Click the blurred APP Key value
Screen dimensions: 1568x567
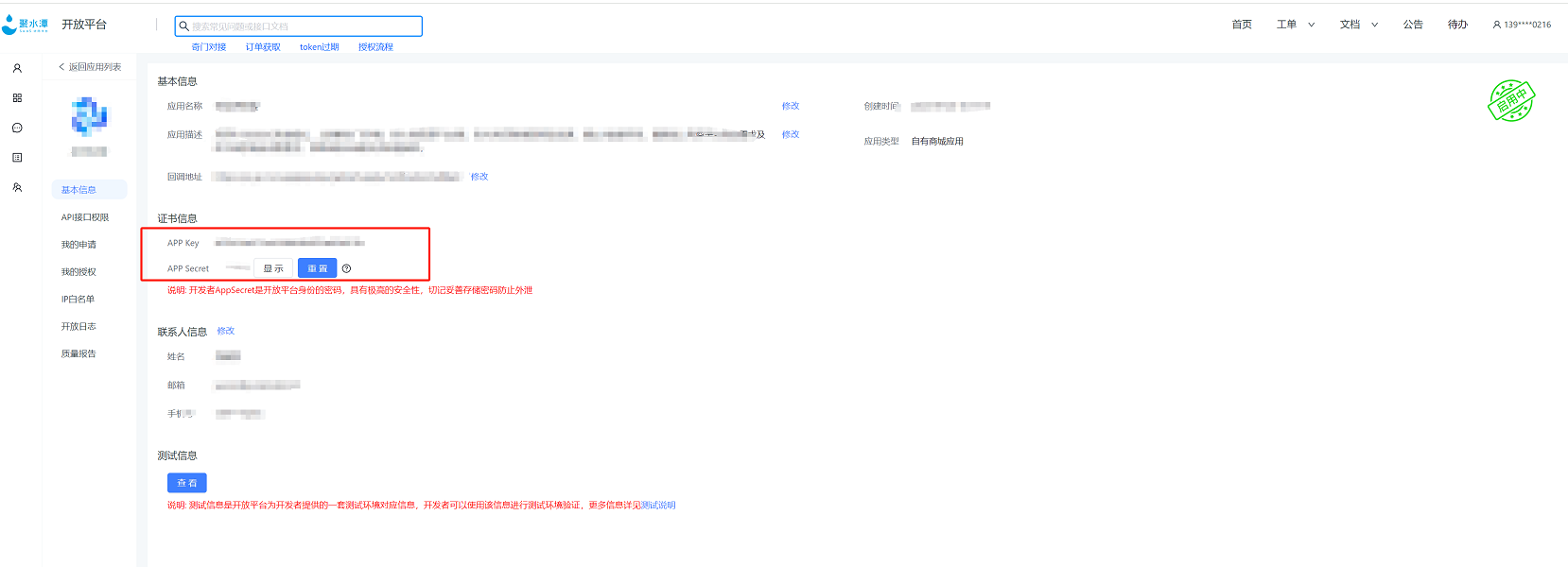click(289, 243)
